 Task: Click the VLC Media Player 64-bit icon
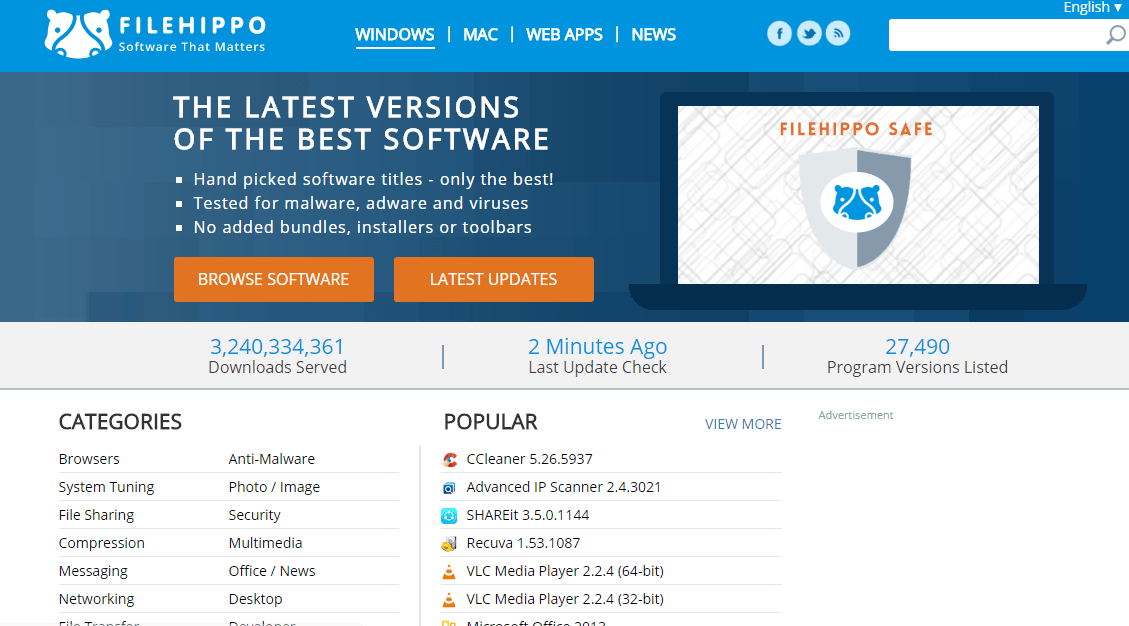pos(451,571)
